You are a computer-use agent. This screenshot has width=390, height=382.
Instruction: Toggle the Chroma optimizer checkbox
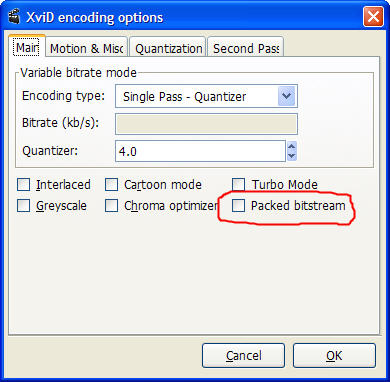click(111, 206)
